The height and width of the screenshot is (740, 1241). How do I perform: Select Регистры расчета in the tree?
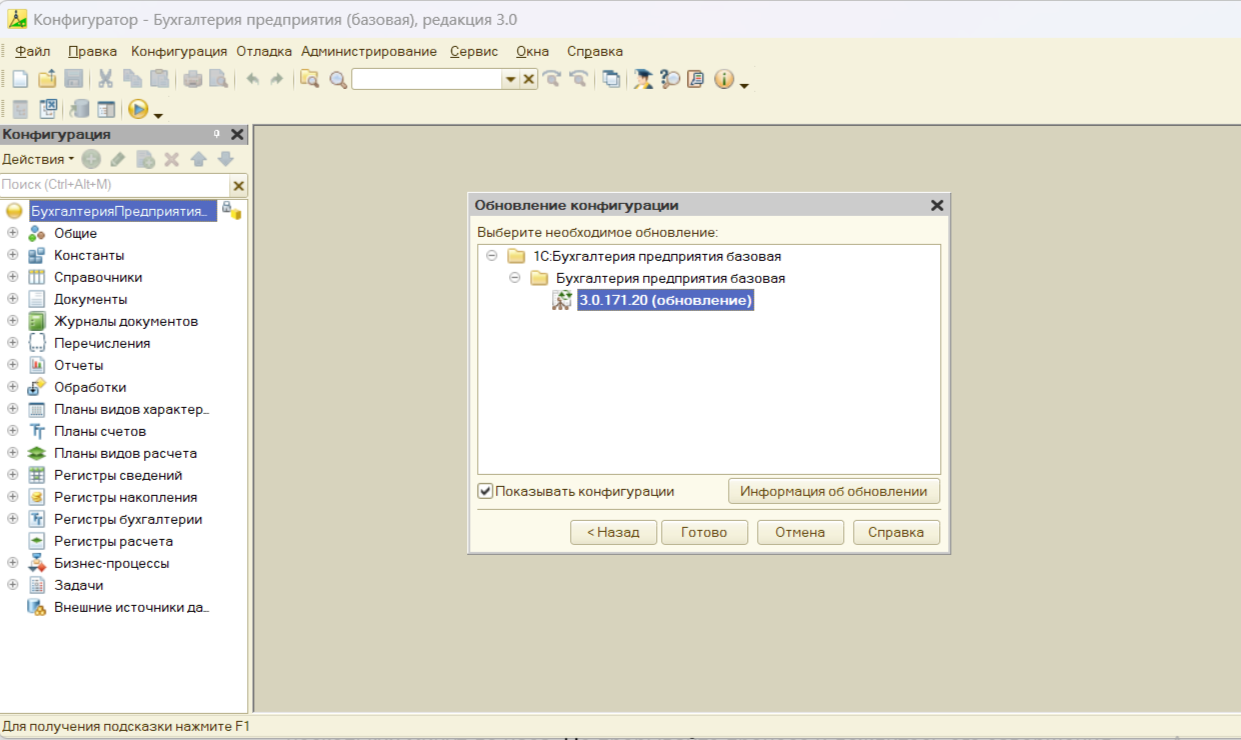[113, 541]
